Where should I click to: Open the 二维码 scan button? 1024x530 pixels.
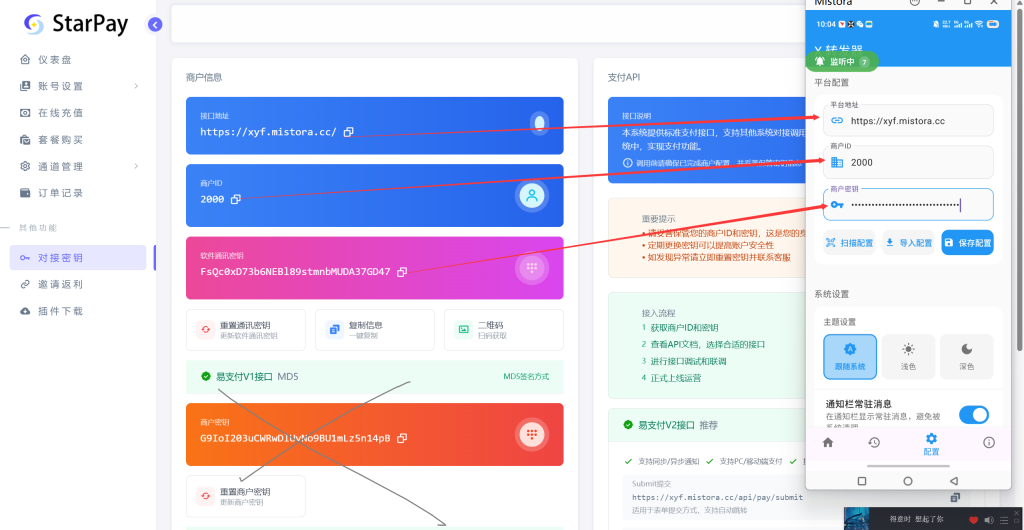(x=504, y=330)
